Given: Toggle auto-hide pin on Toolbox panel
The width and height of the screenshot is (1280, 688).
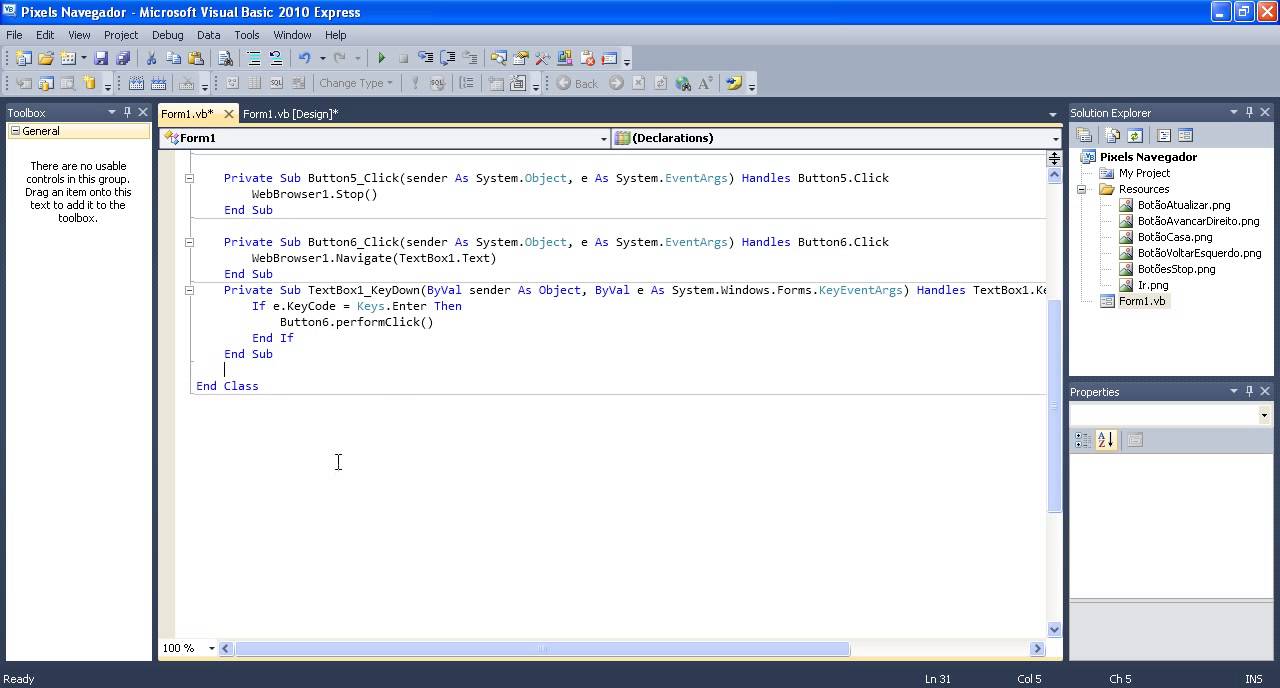Looking at the screenshot, I should coord(127,112).
